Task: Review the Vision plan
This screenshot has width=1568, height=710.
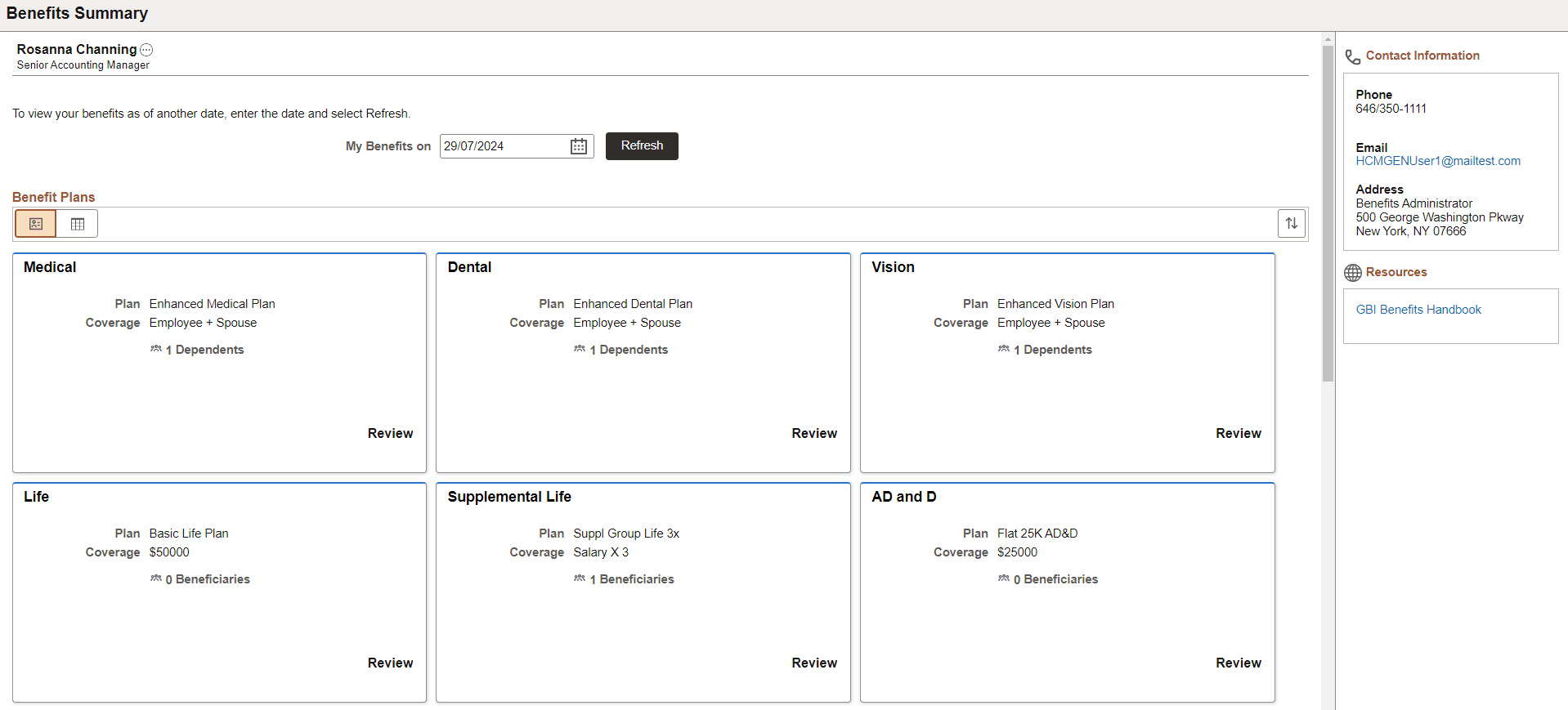Action: point(1239,434)
